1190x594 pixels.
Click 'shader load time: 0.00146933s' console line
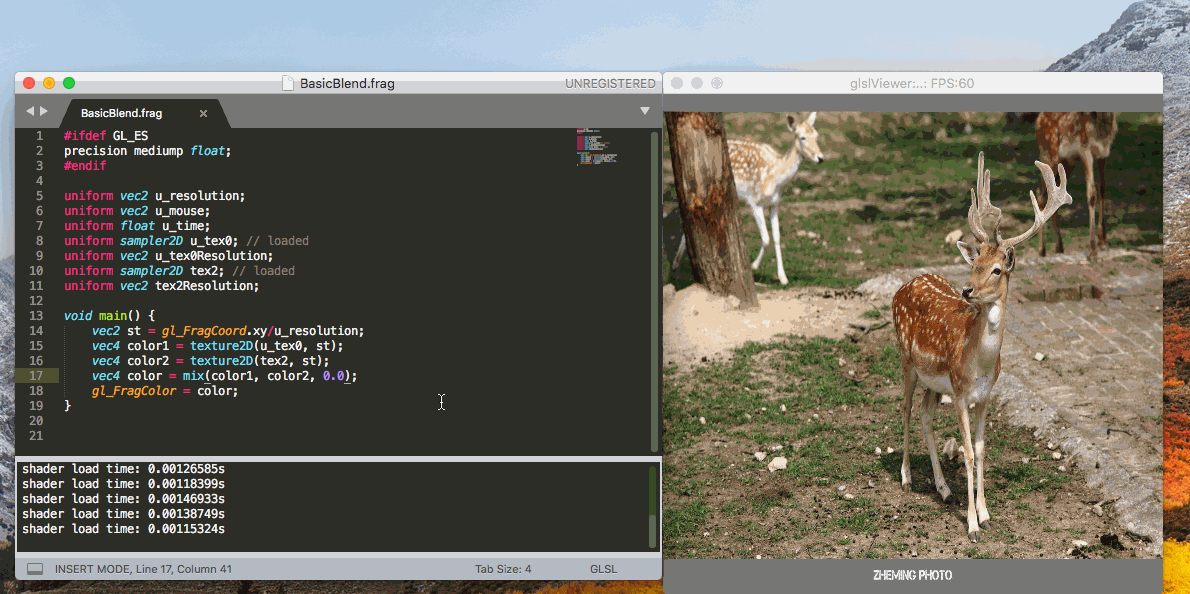click(x=124, y=498)
